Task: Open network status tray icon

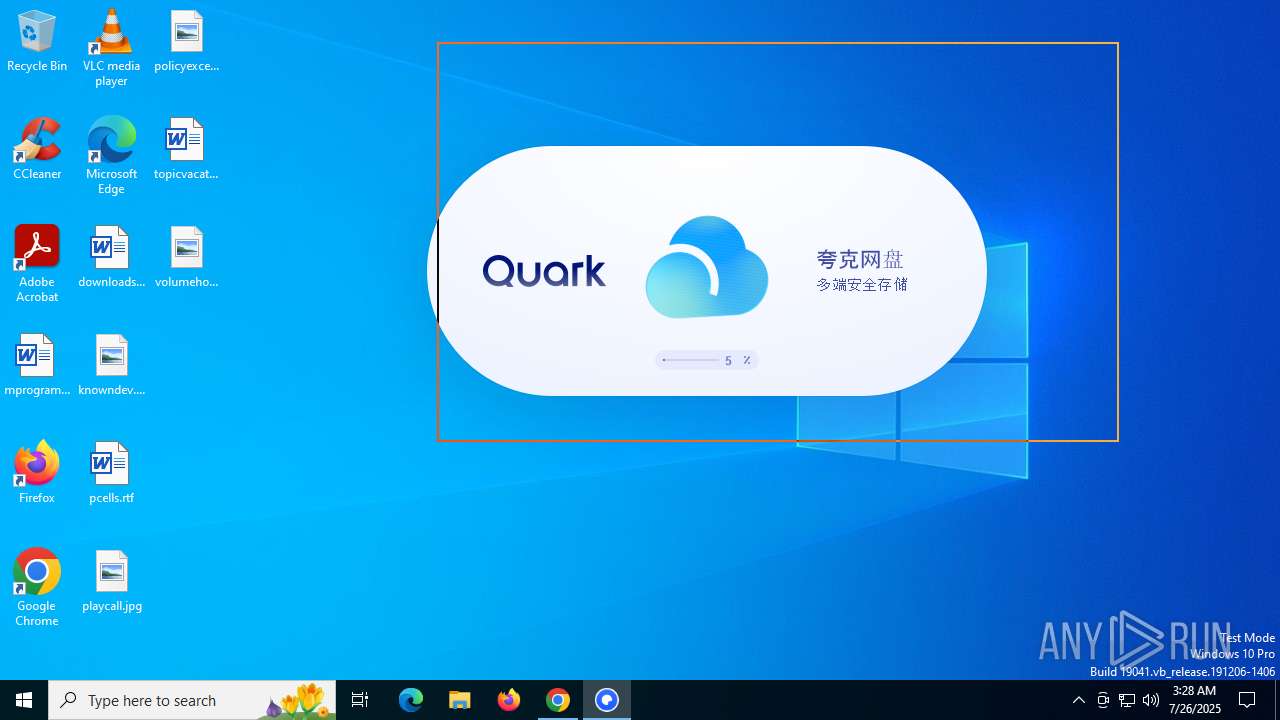Action: [x=1127, y=700]
